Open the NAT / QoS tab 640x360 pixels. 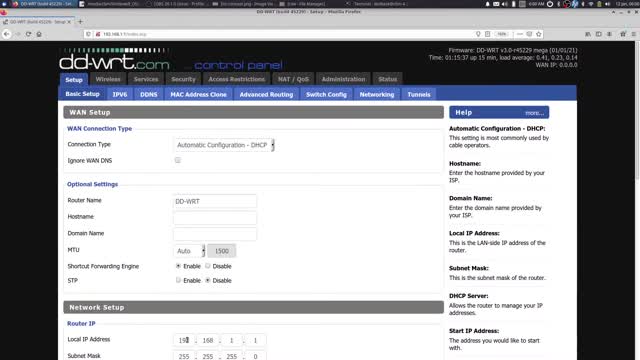pos(293,79)
